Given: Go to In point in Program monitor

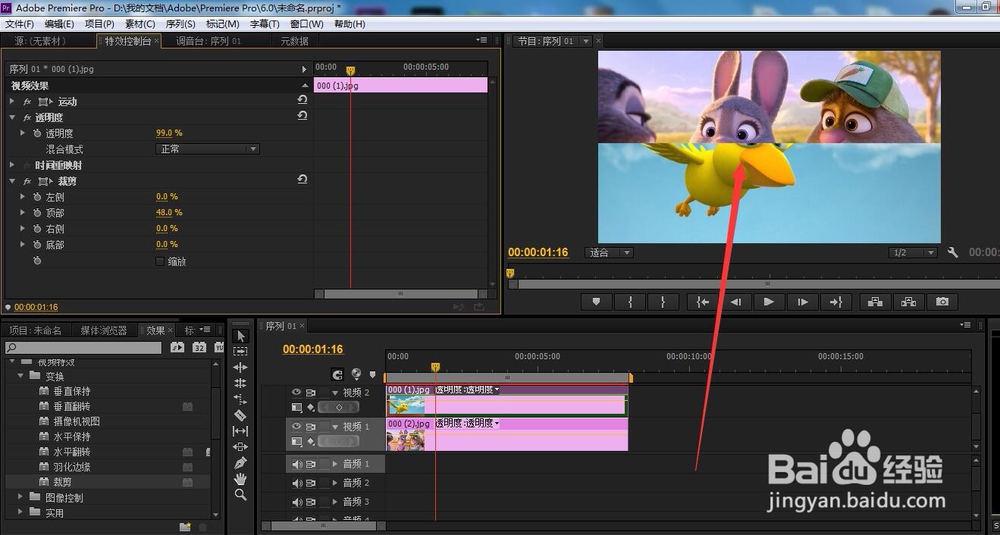Looking at the screenshot, I should coord(703,302).
